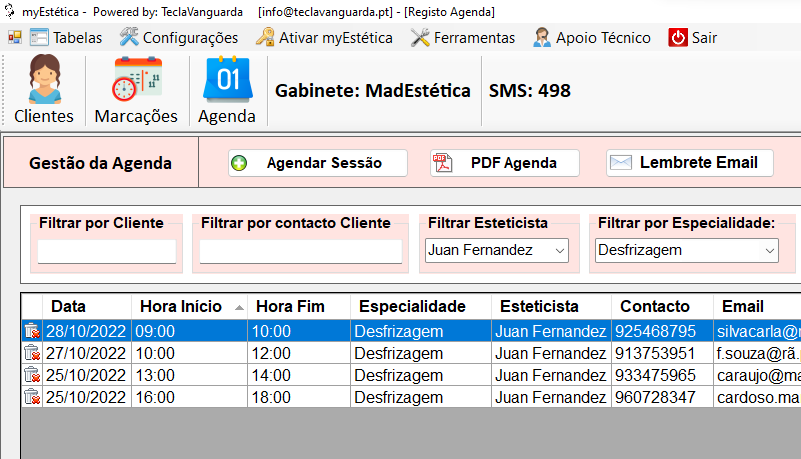The width and height of the screenshot is (801, 459).
Task: Open the Configurações menu
Action: coord(179,38)
